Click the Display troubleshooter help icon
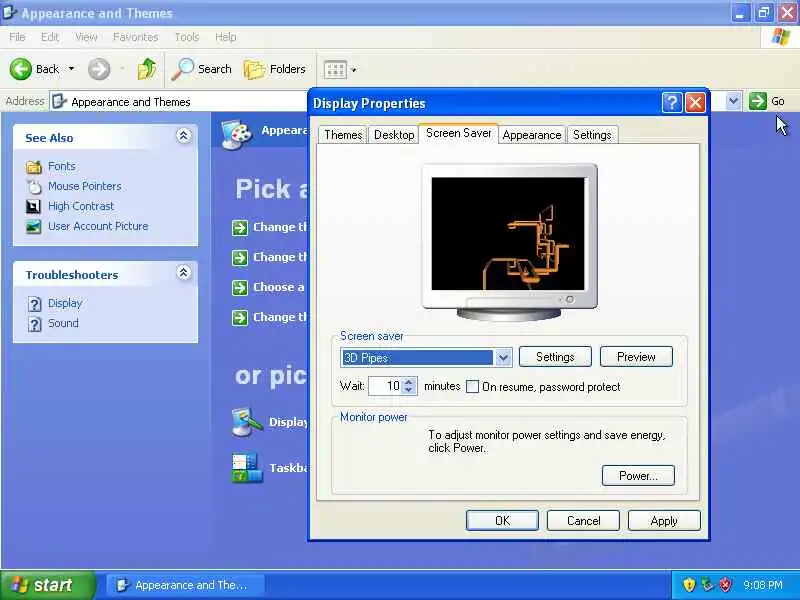800x600 pixels. pos(34,304)
